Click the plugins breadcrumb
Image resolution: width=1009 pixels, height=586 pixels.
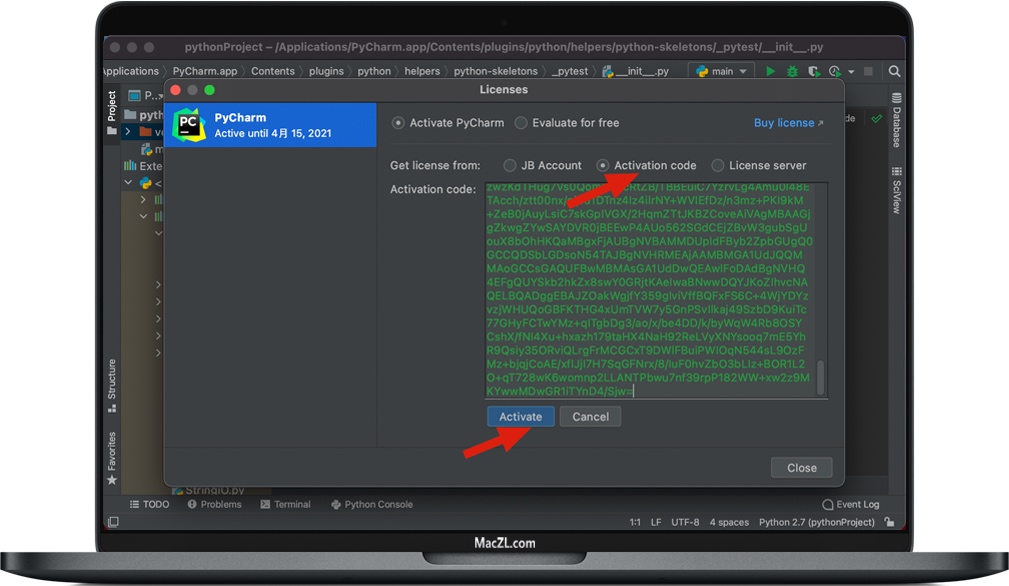[326, 71]
